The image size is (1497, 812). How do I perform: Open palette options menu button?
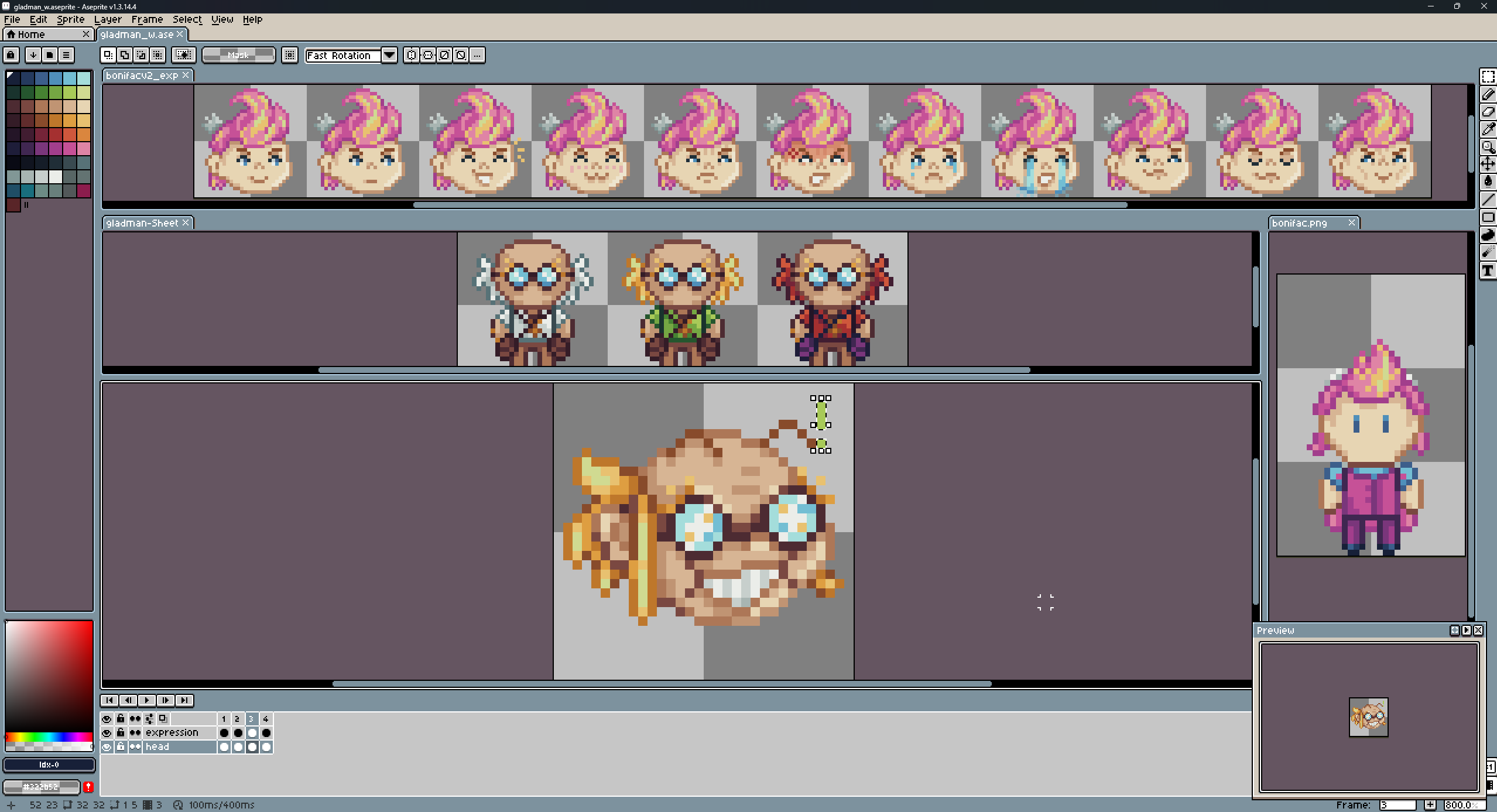tap(66, 55)
